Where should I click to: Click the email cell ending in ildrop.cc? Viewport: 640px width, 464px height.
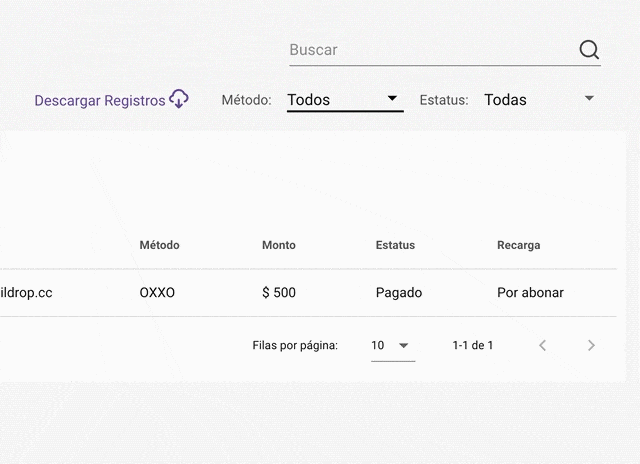(26, 293)
